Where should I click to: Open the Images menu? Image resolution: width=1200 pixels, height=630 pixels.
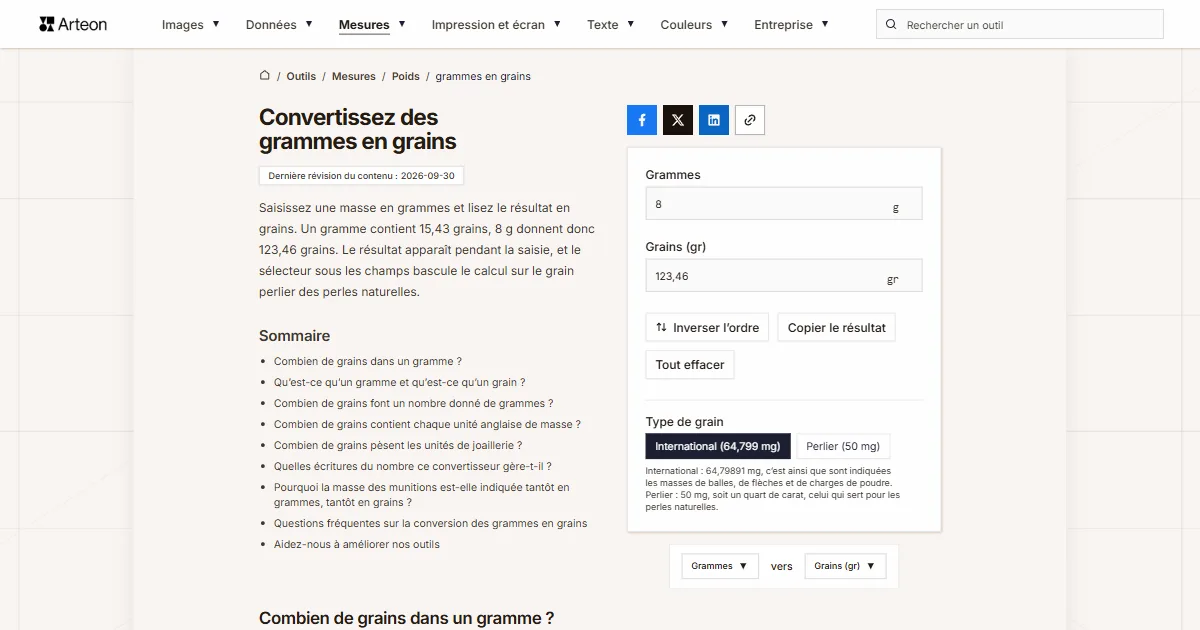click(x=191, y=25)
